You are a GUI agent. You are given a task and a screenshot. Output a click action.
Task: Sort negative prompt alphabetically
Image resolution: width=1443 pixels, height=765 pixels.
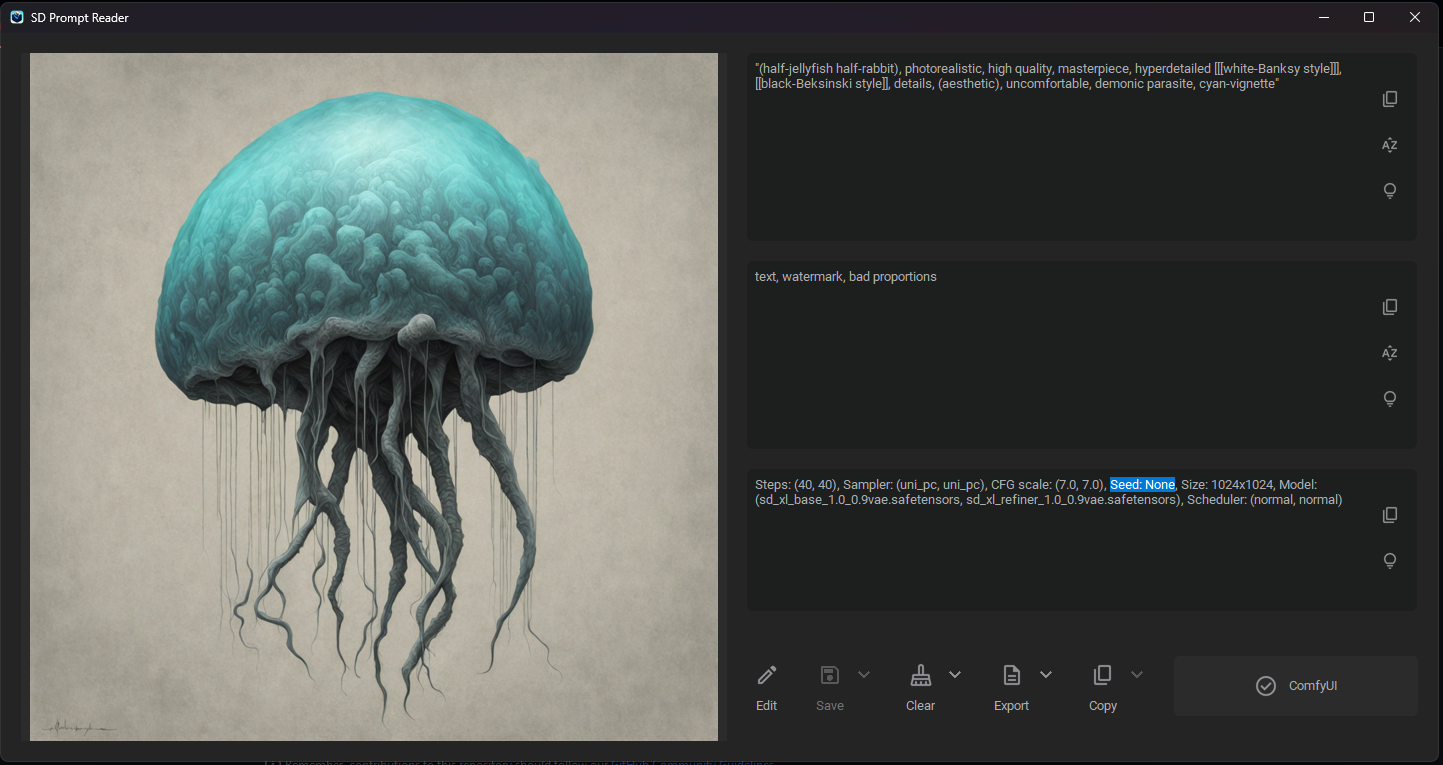[1390, 353]
